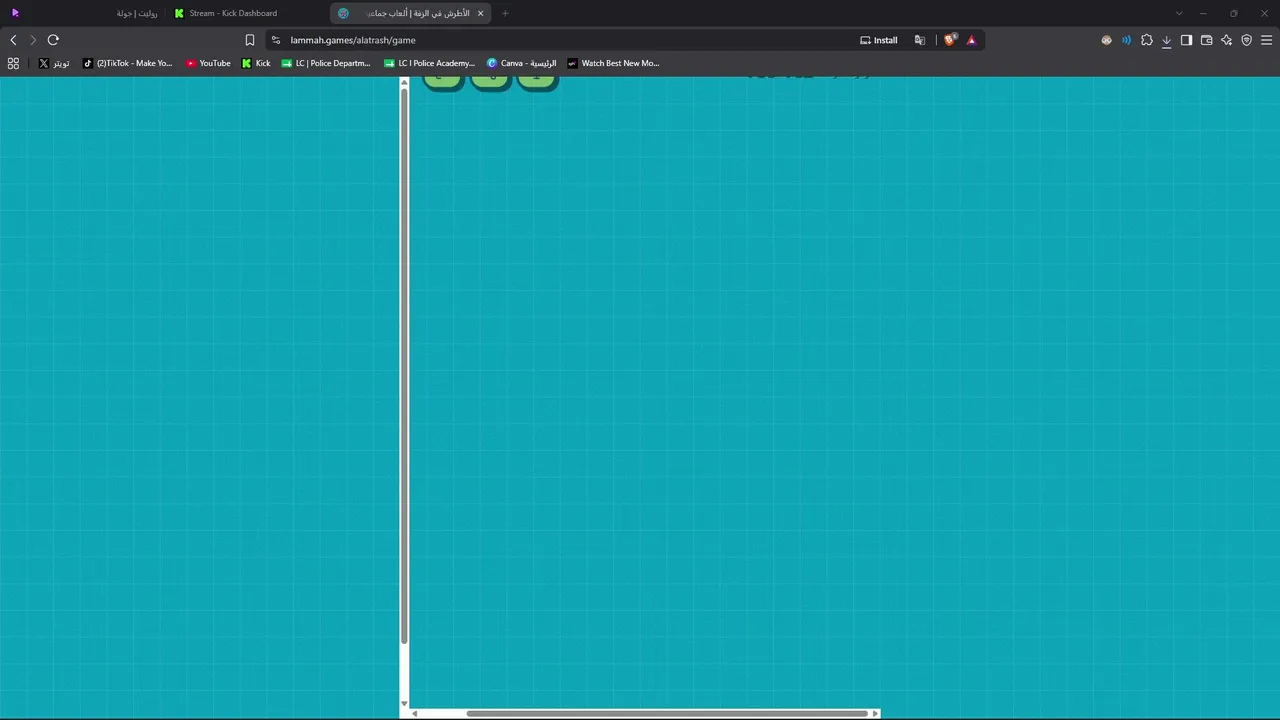Screen dimensions: 1280x720
Task: Click the game panel's vertical scrollbar thumb
Action: point(404,367)
